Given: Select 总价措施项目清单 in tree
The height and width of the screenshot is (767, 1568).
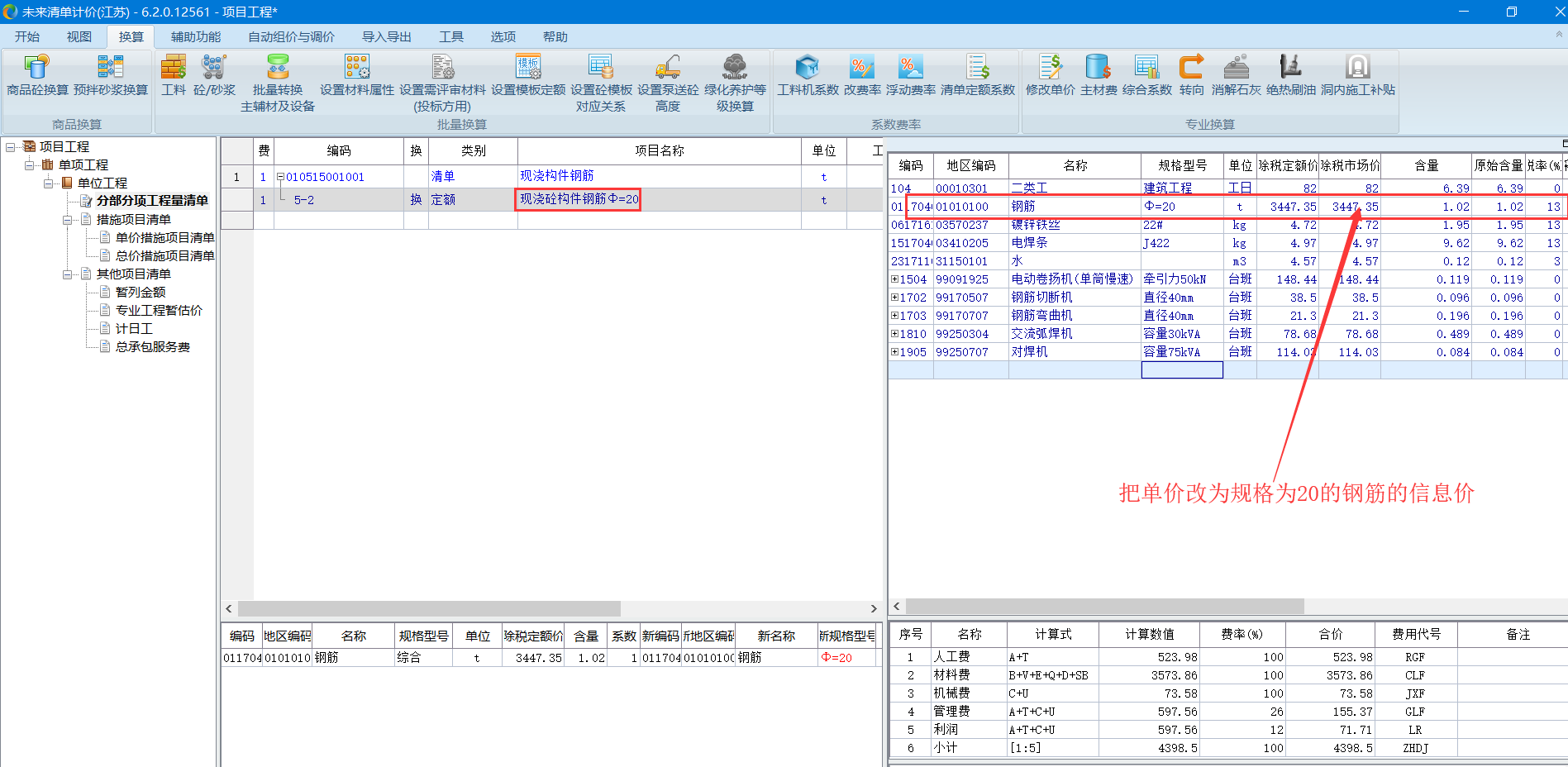Looking at the screenshot, I should click(x=164, y=256).
